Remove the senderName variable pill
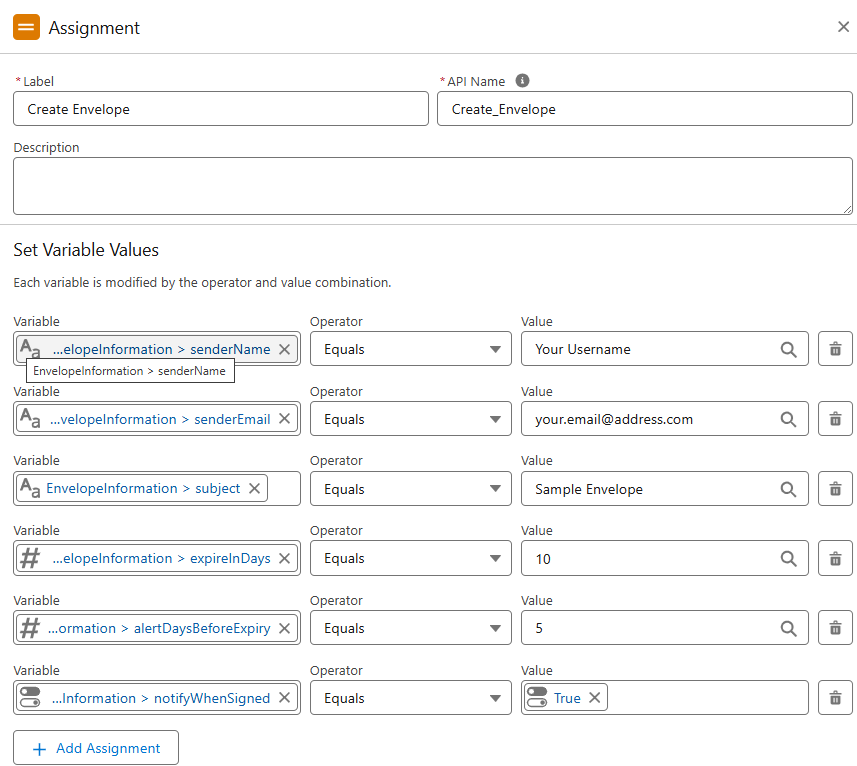This screenshot has height=766, width=857. point(284,349)
